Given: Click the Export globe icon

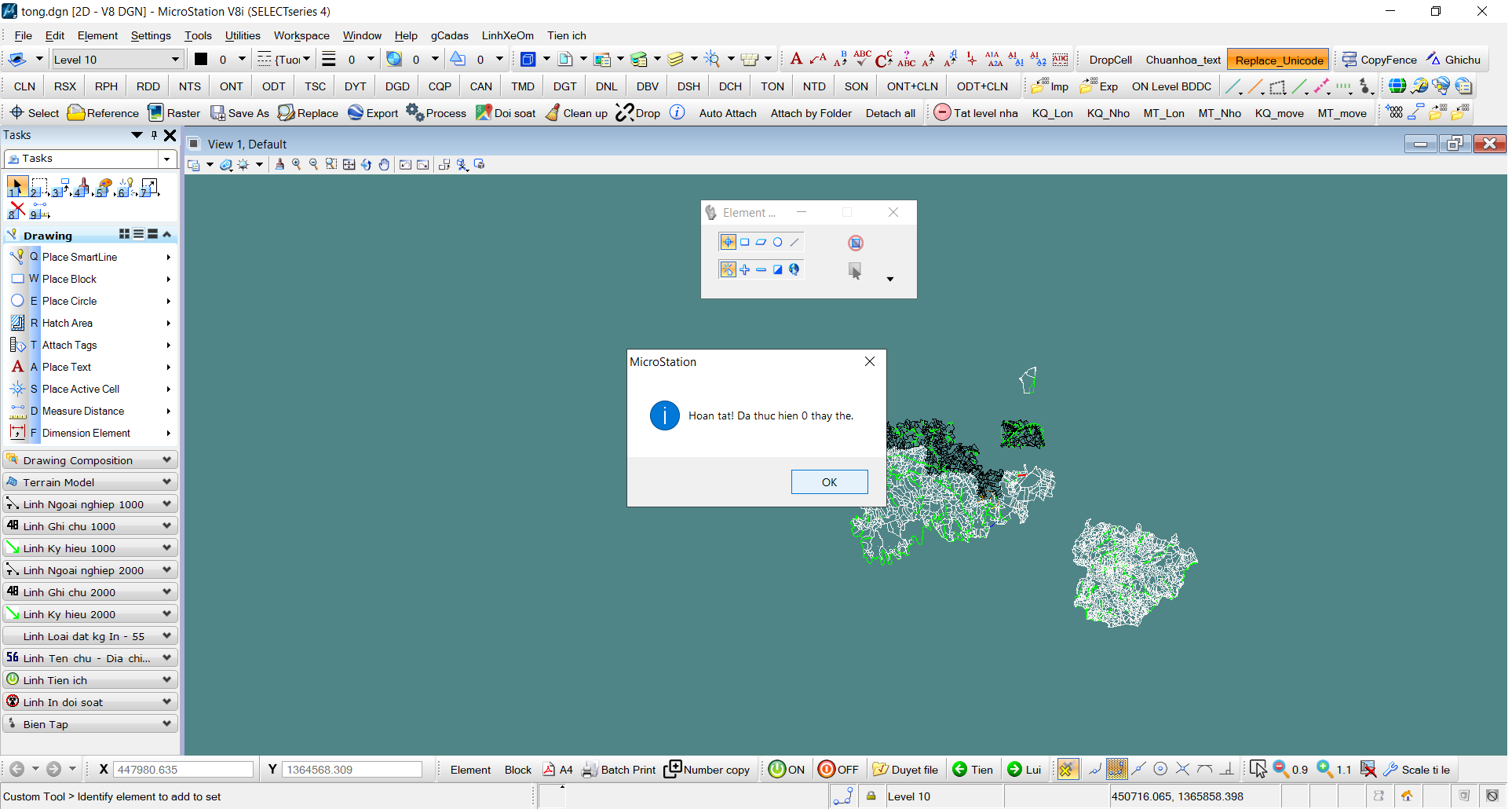Looking at the screenshot, I should [356, 113].
